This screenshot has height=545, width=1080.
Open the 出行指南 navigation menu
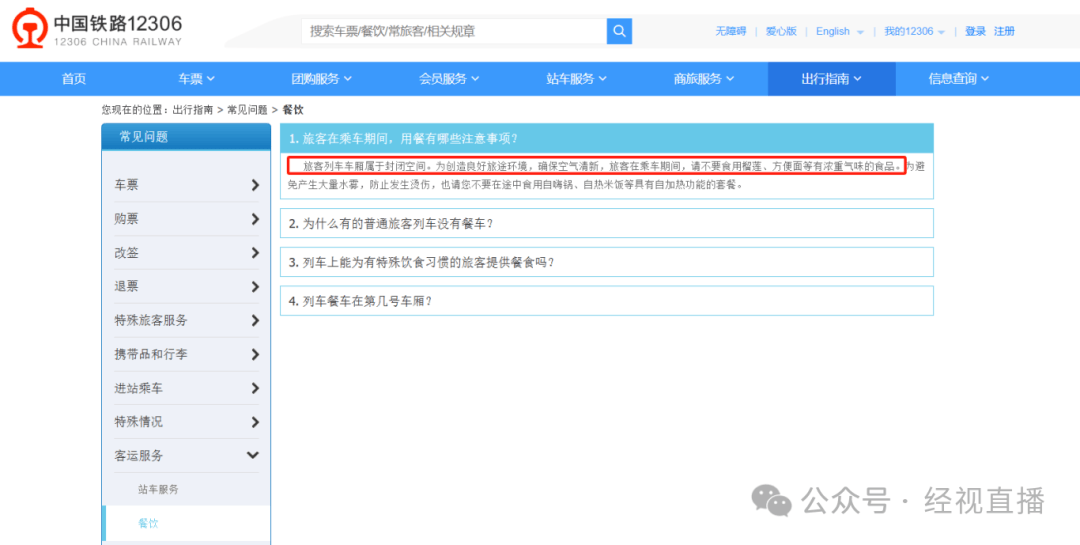click(831, 79)
